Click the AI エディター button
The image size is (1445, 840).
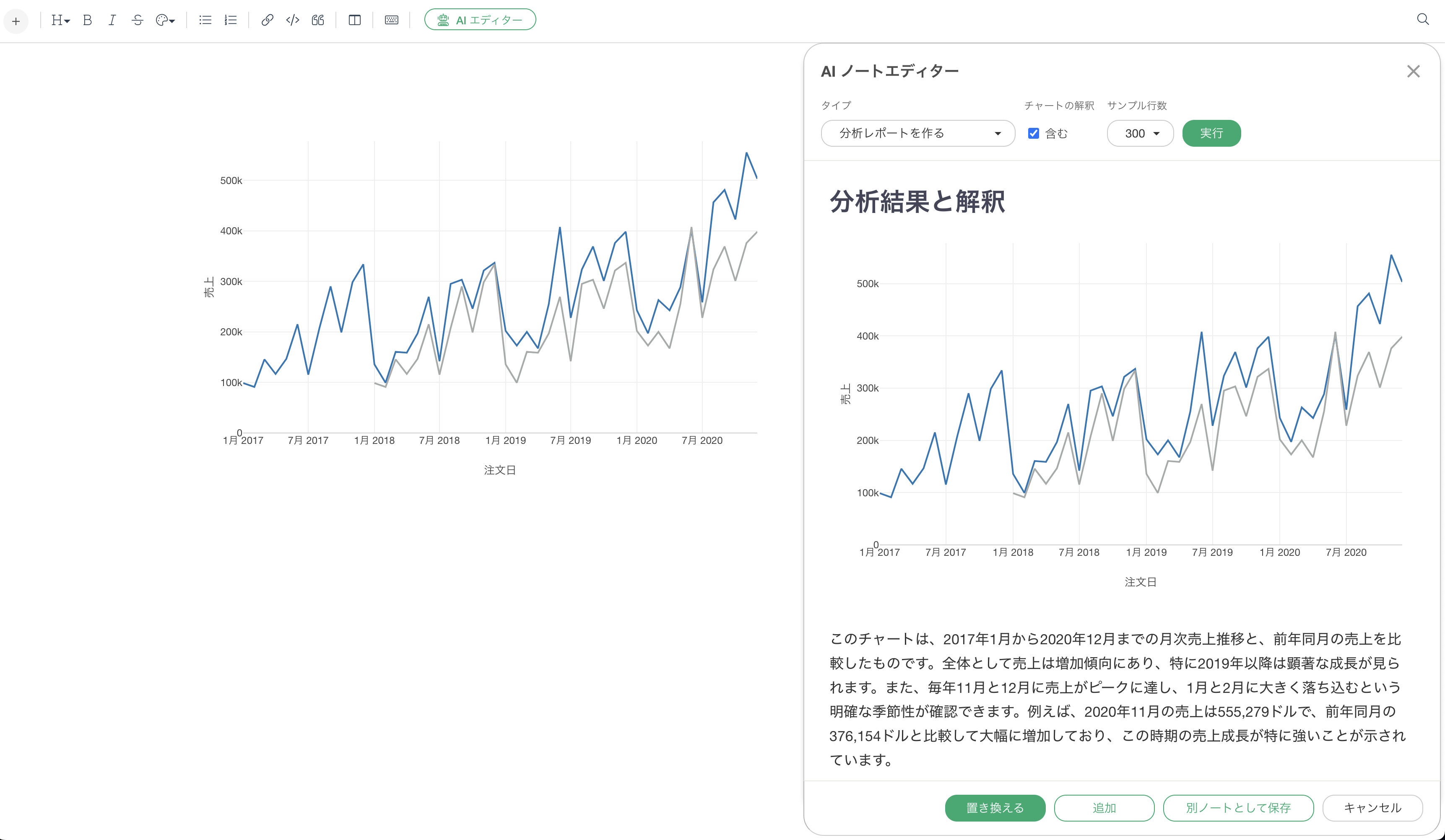tap(480, 20)
